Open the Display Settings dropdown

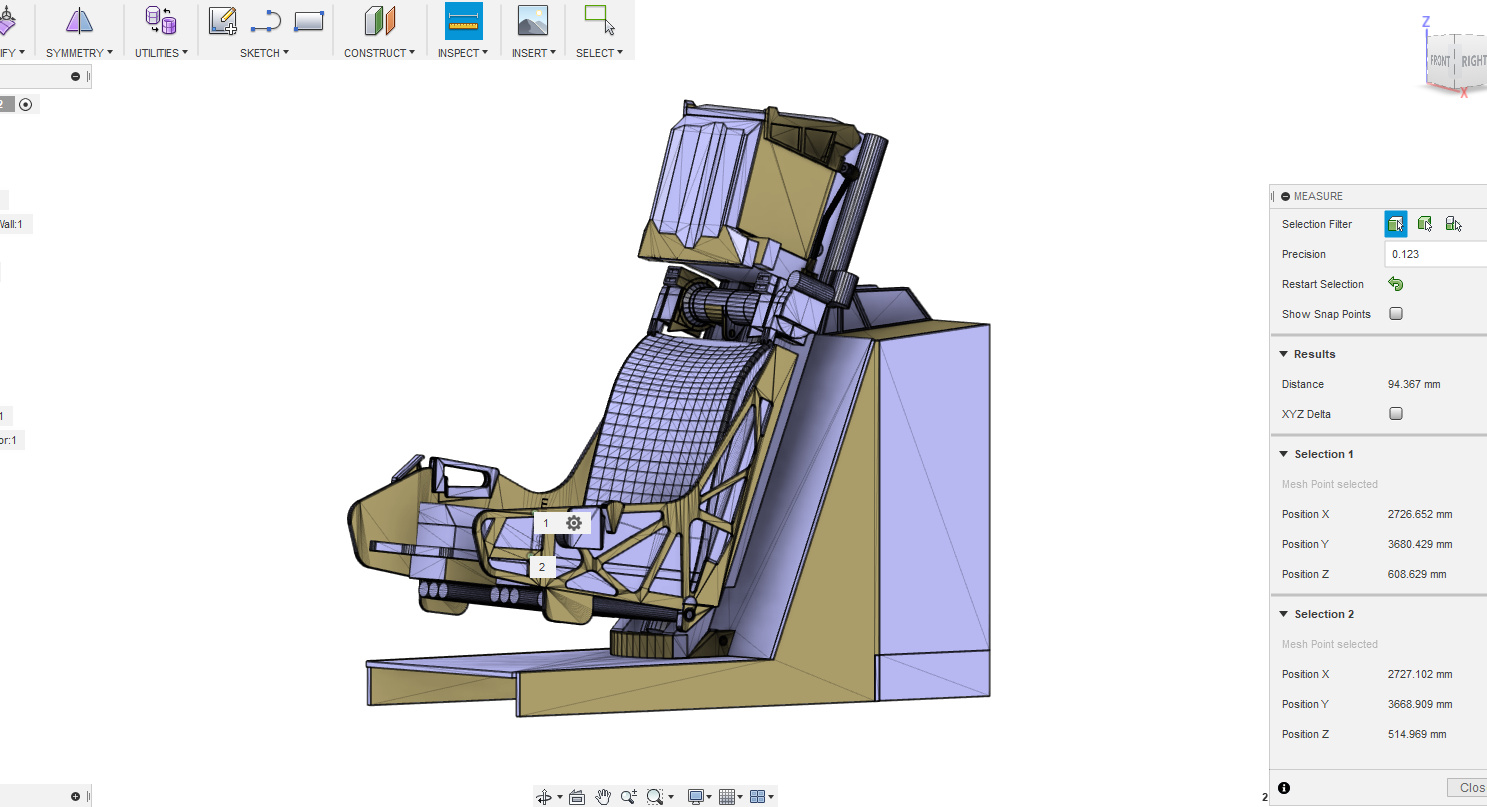click(699, 796)
